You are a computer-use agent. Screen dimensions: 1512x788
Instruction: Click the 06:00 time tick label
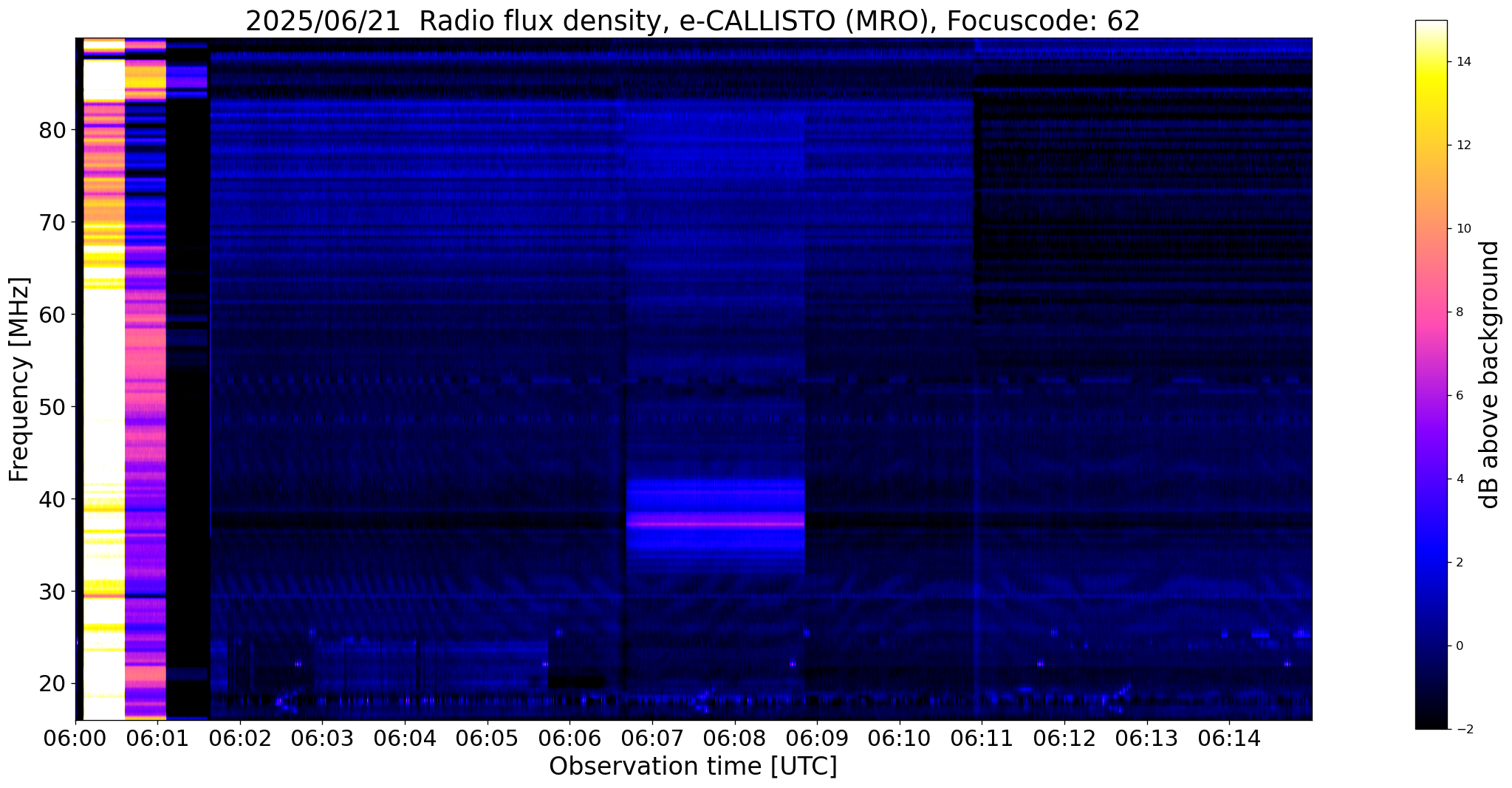(75, 737)
